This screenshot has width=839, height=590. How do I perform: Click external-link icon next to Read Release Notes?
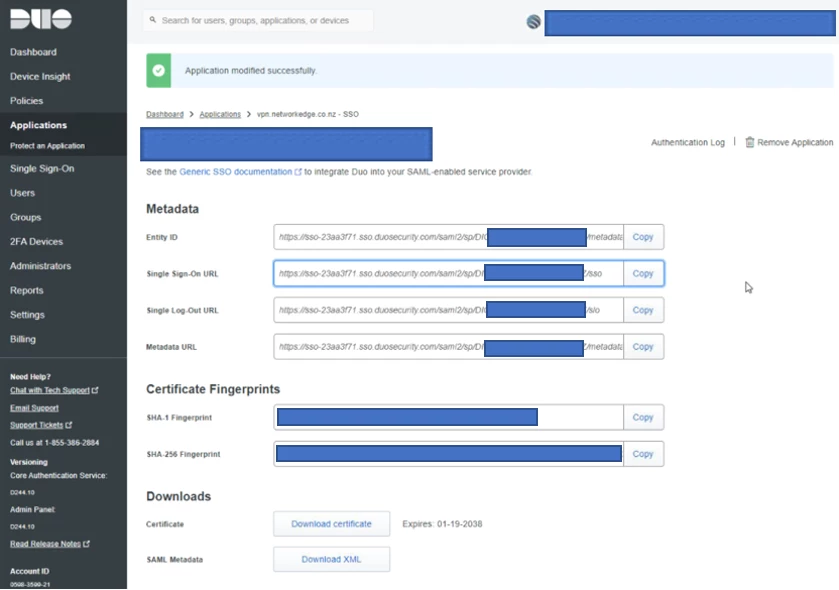pos(87,543)
